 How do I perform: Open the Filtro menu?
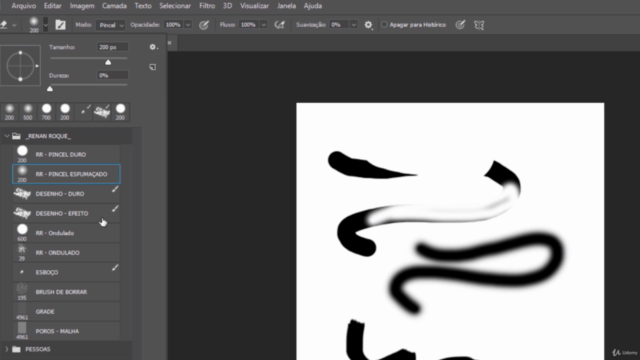coord(207,6)
